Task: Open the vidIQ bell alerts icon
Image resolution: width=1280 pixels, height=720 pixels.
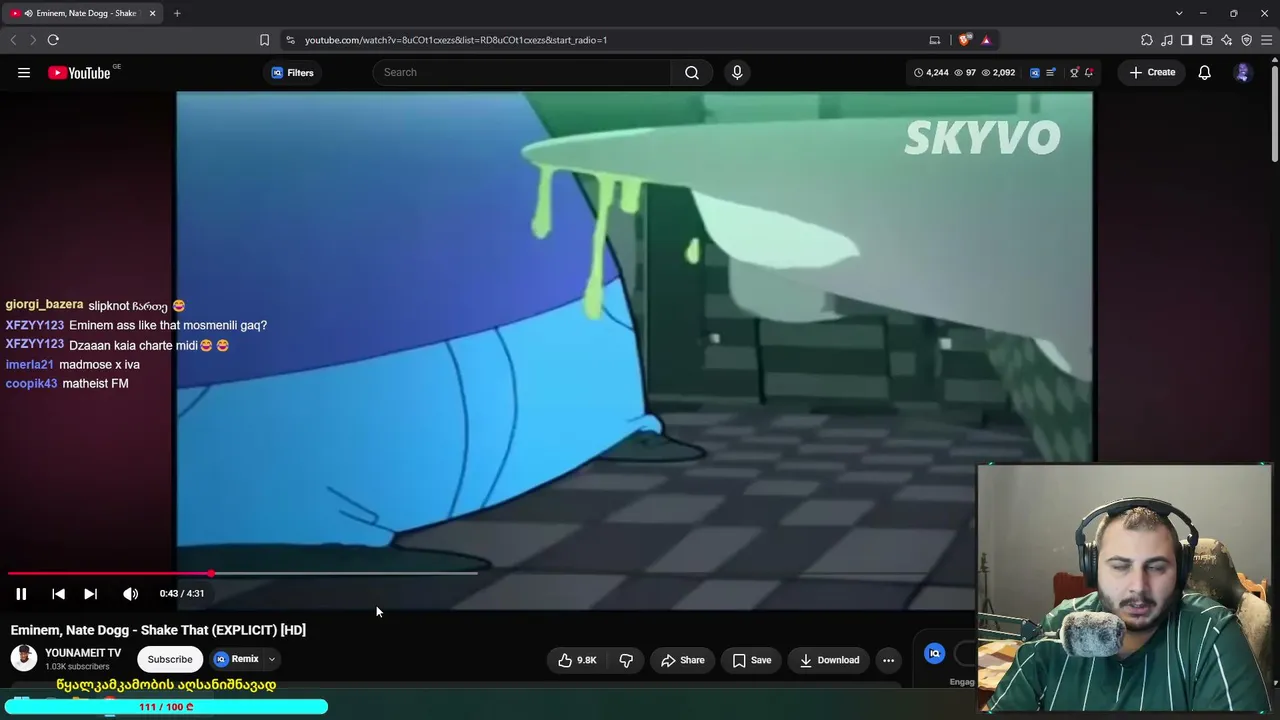Action: [1089, 72]
